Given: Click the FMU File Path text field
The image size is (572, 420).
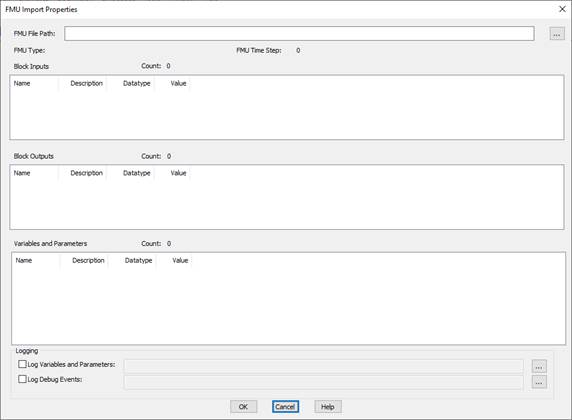Looking at the screenshot, I should [x=299, y=34].
